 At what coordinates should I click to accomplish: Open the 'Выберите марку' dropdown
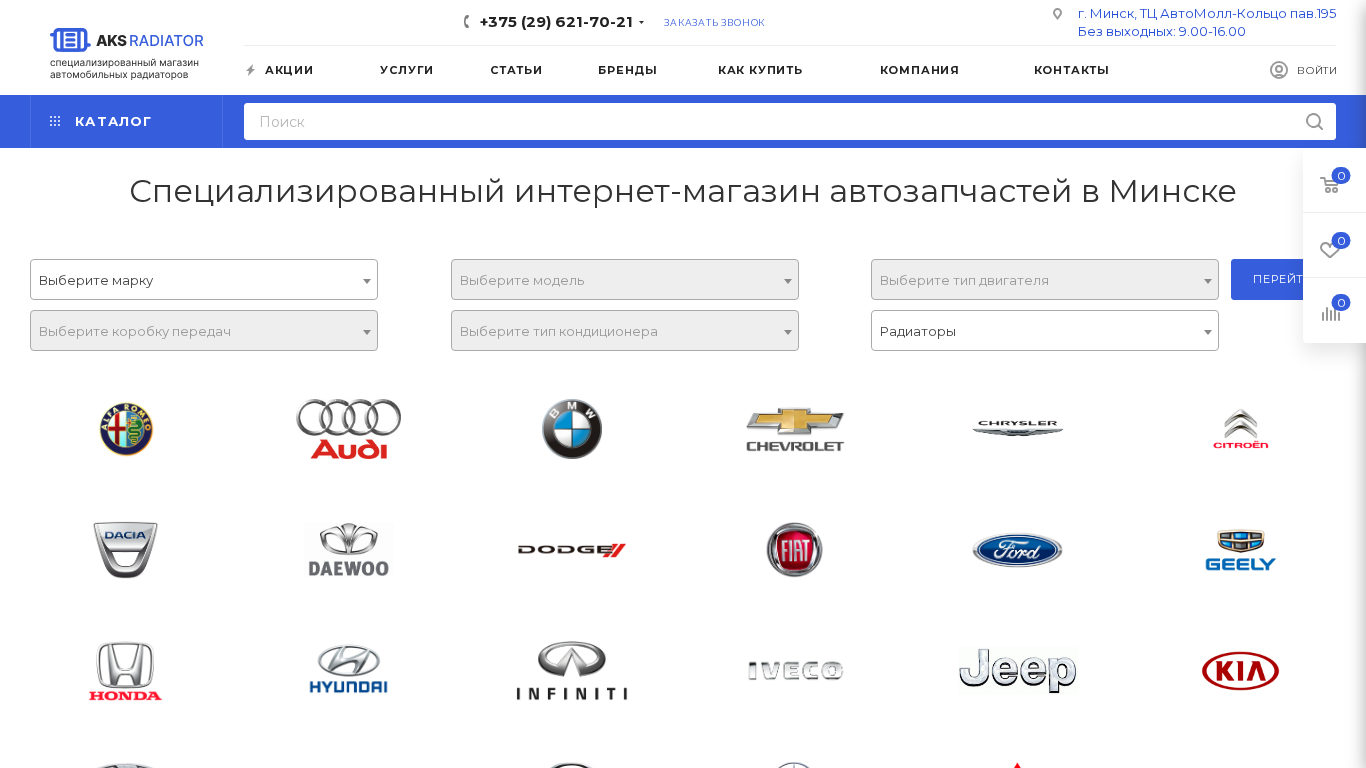tap(204, 280)
